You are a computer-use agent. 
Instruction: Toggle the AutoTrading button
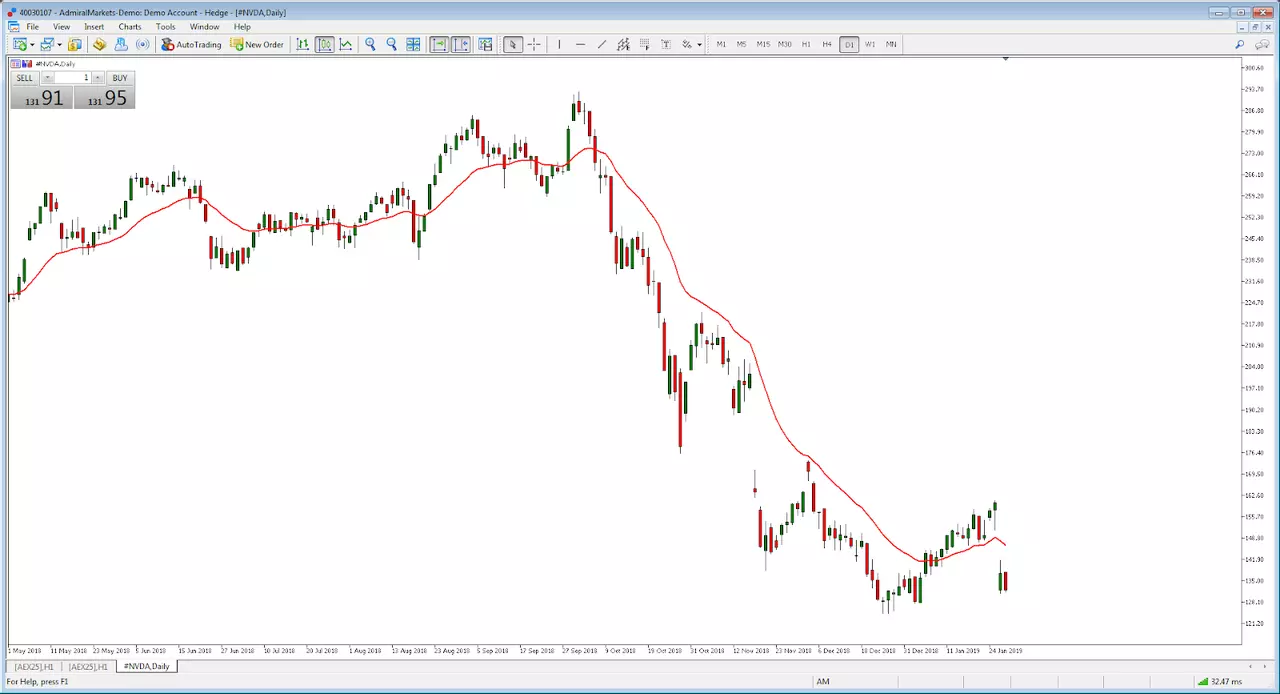(x=191, y=44)
